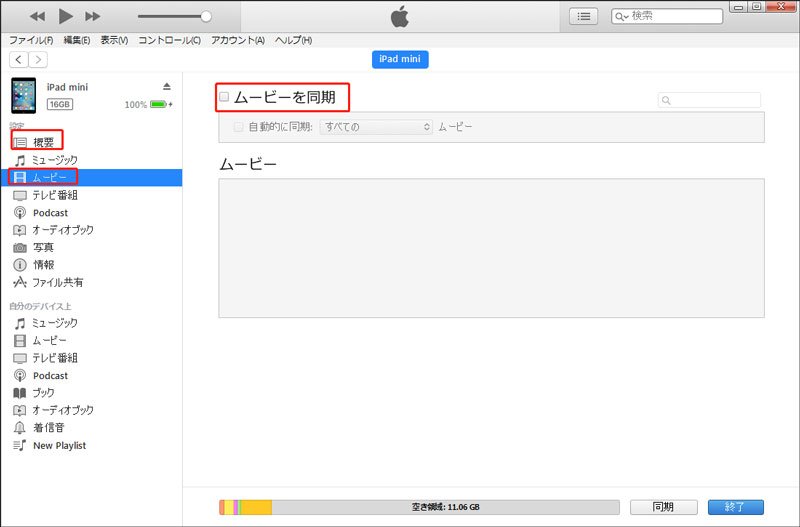The image size is (800, 527).
Task: Click the 終了 button
Action: (736, 507)
